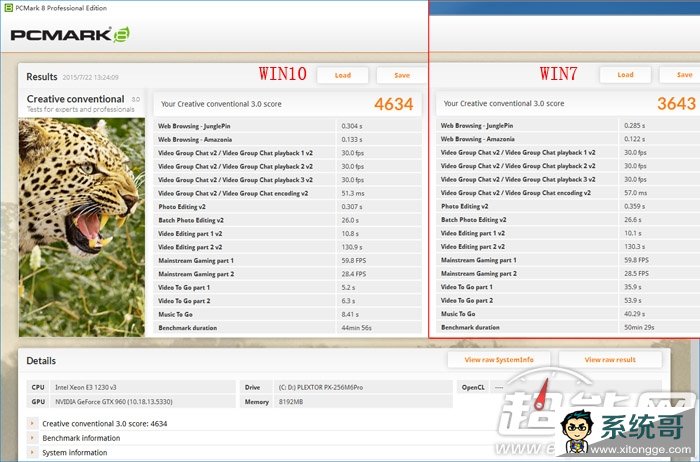The image size is (700, 462).
Task: Select Video Group Chat encoding v2 row in WIN10
Action: tap(288, 193)
